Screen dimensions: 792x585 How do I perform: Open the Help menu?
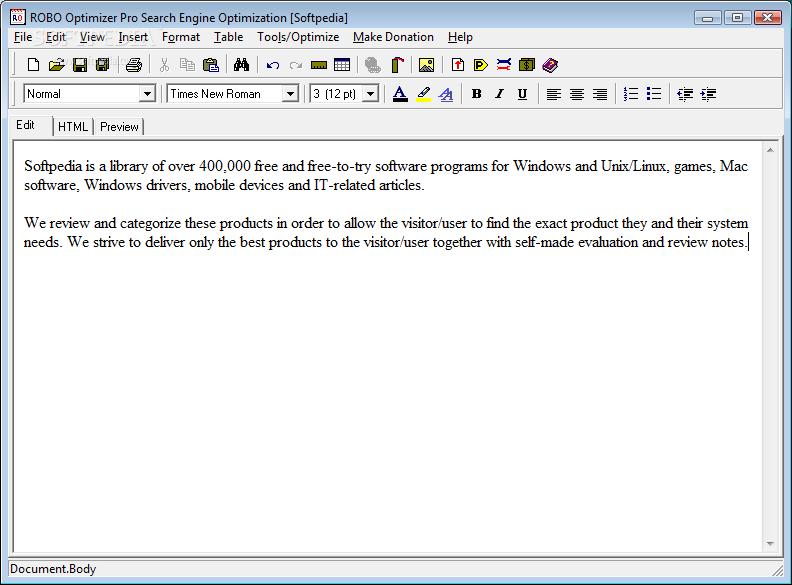460,37
